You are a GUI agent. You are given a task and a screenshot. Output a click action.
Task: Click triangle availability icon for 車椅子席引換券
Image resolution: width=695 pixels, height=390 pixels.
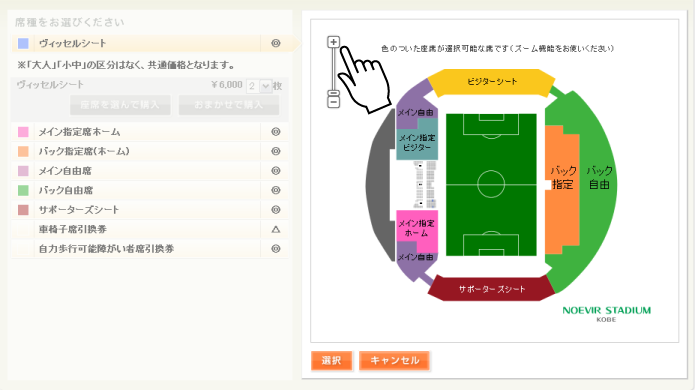pyautogui.click(x=276, y=229)
